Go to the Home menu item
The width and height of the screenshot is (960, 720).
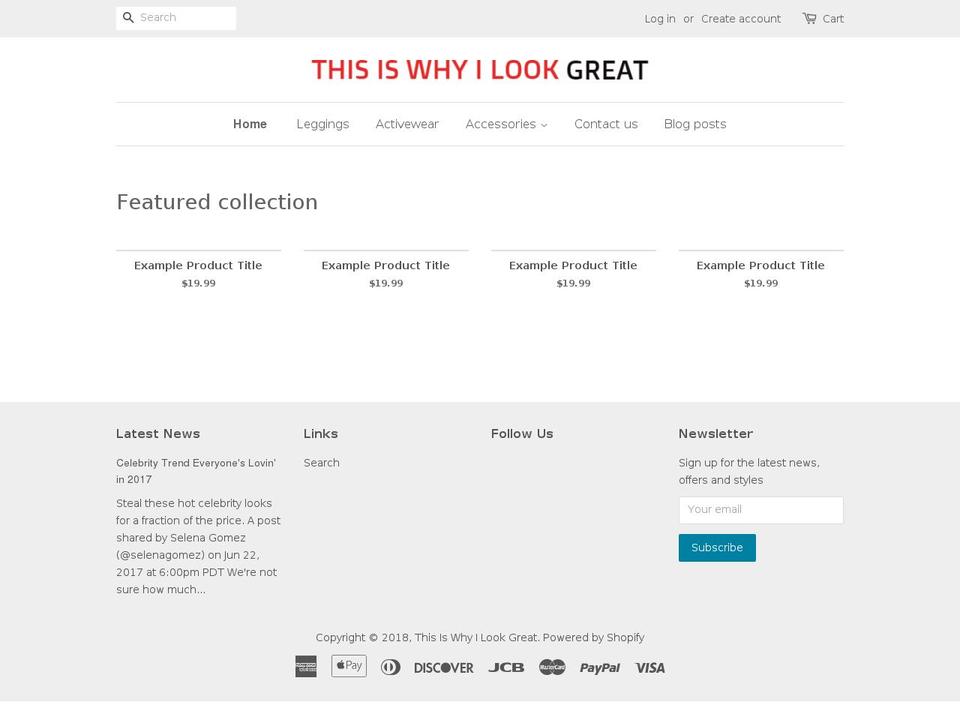click(250, 124)
